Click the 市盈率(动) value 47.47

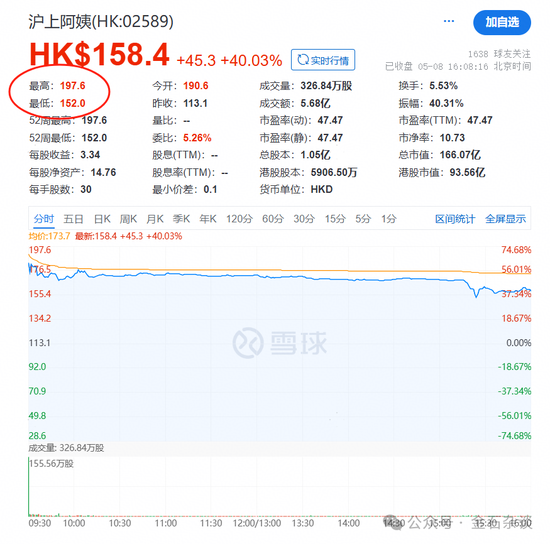point(330,120)
